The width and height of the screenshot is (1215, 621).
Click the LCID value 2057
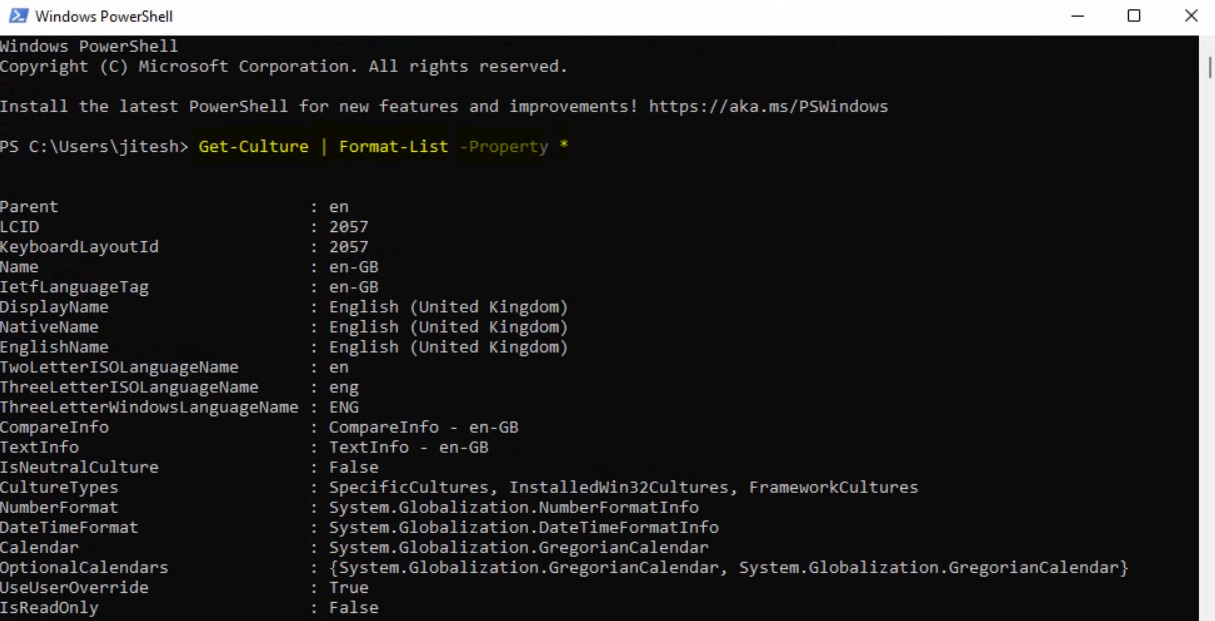pos(352,226)
